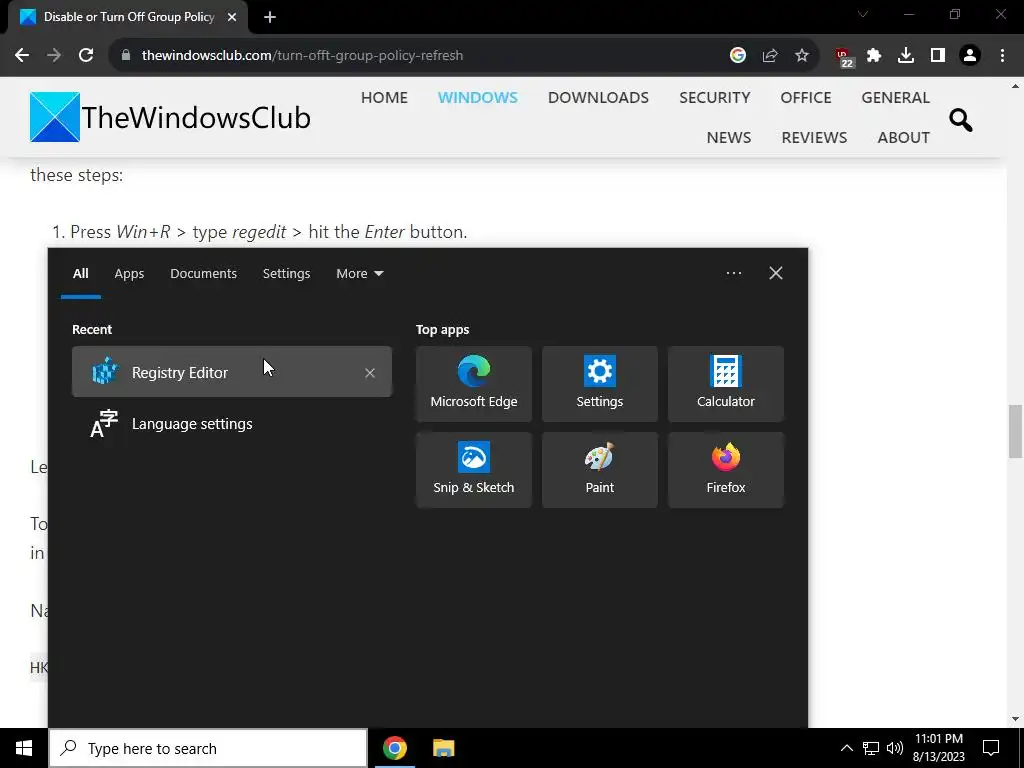Viewport: 1024px width, 768px height.
Task: Toggle Chrome side panel
Action: pos(938,56)
